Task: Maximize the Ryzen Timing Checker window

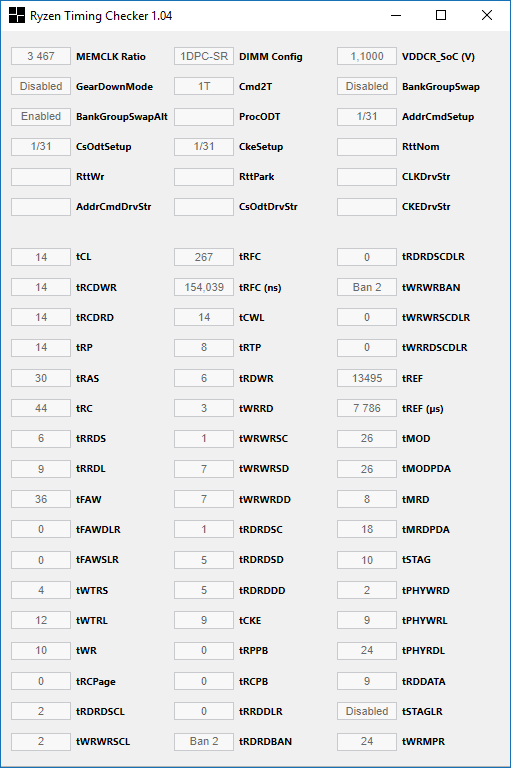Action: [x=441, y=16]
